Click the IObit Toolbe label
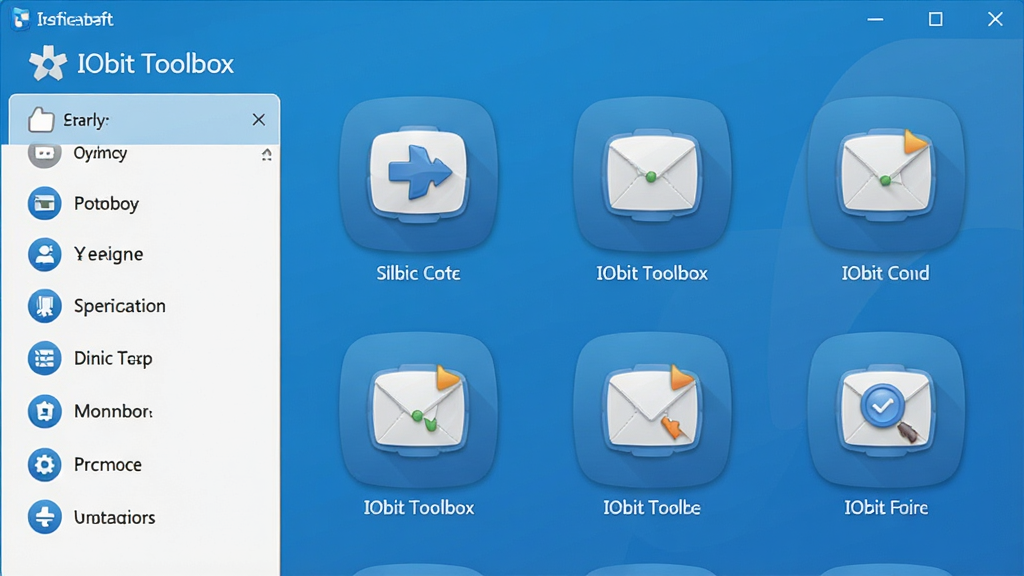 [x=652, y=507]
